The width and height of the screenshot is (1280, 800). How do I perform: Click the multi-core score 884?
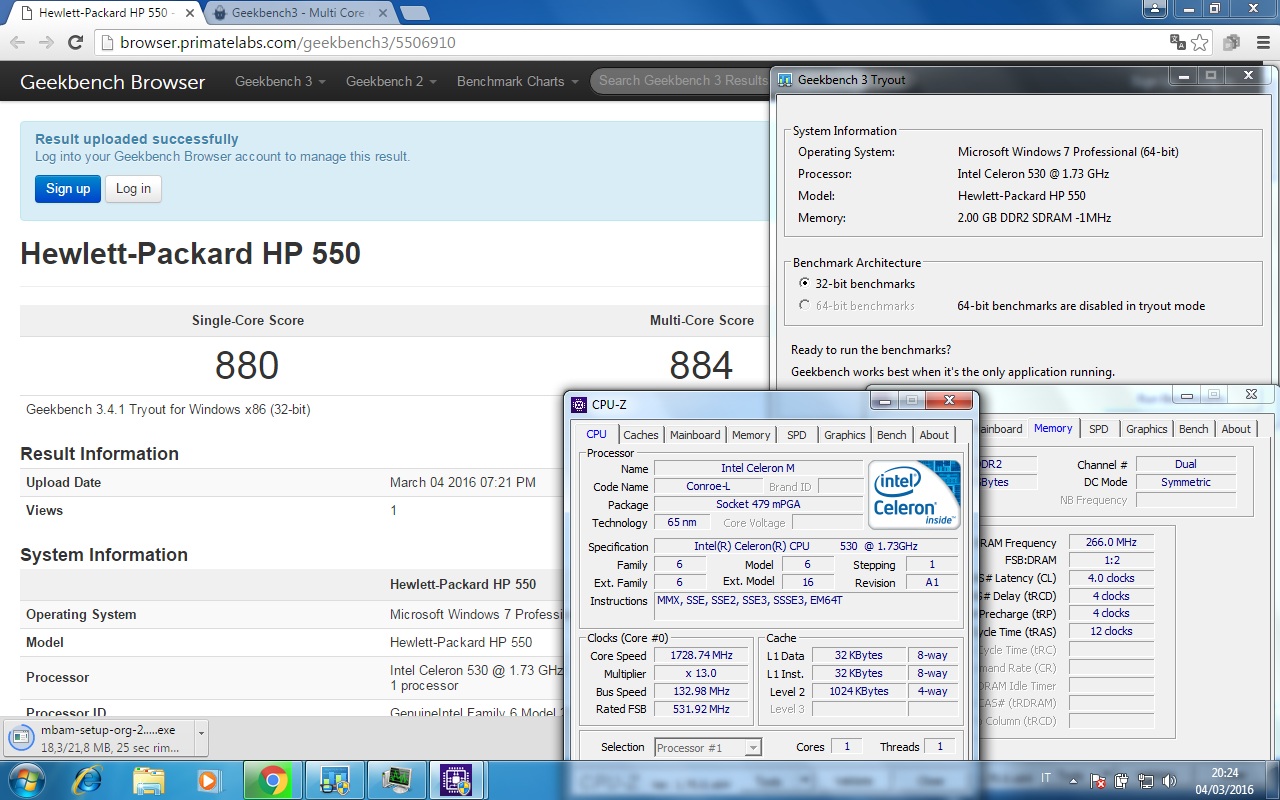click(x=701, y=366)
